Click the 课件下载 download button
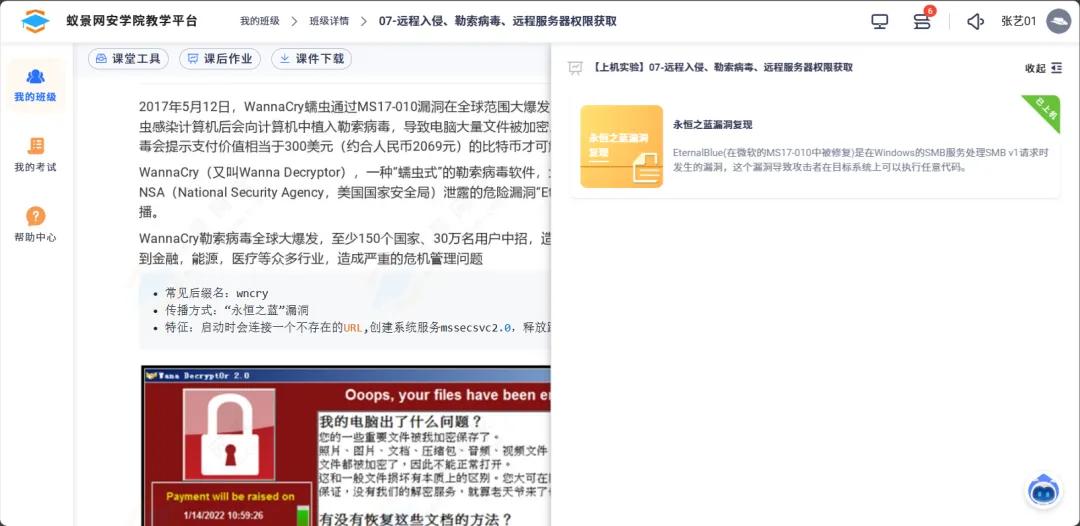The image size is (1080, 526). [x=312, y=59]
